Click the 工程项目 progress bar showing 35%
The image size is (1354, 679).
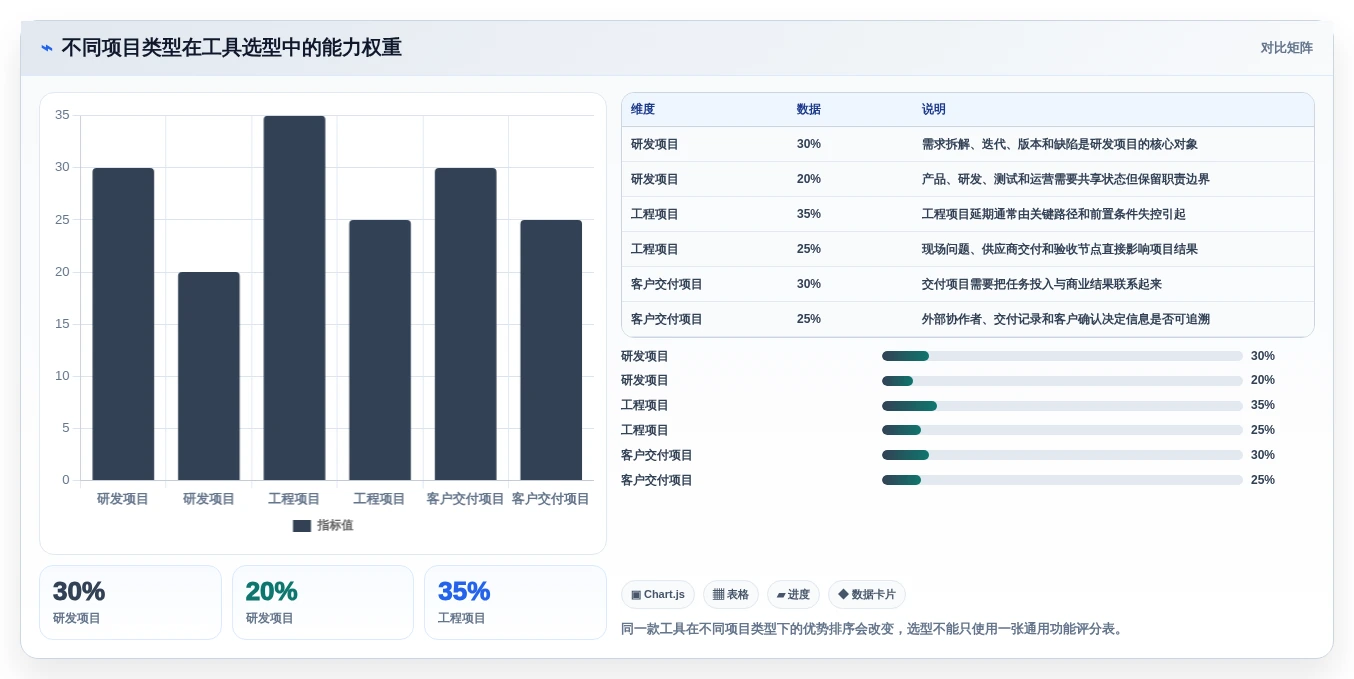[x=1062, y=406]
